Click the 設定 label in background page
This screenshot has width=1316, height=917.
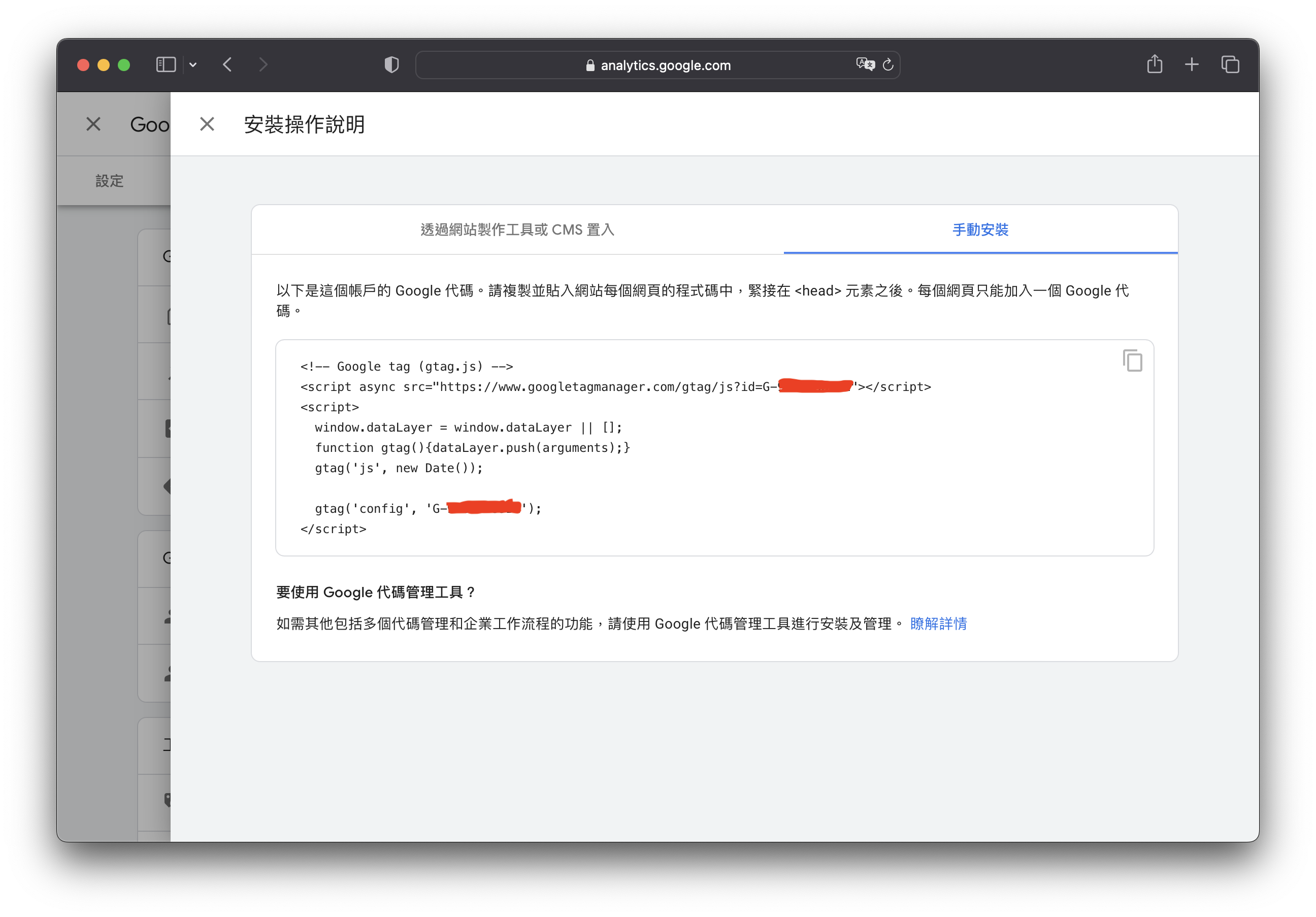point(109,181)
